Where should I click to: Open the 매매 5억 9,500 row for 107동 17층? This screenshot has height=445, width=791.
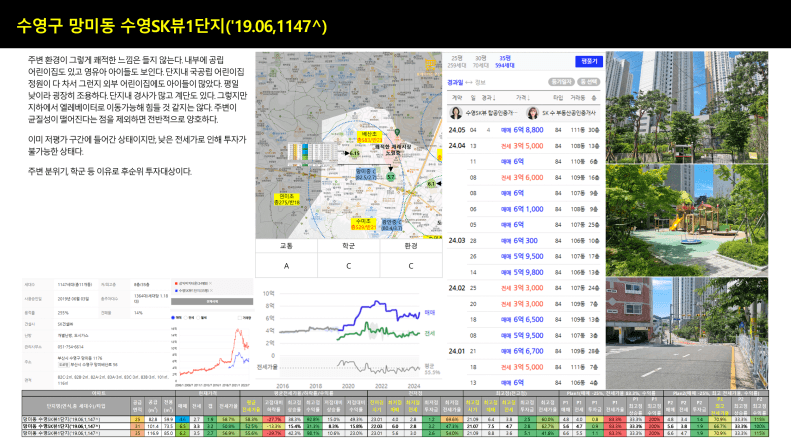pyautogui.click(x=524, y=256)
